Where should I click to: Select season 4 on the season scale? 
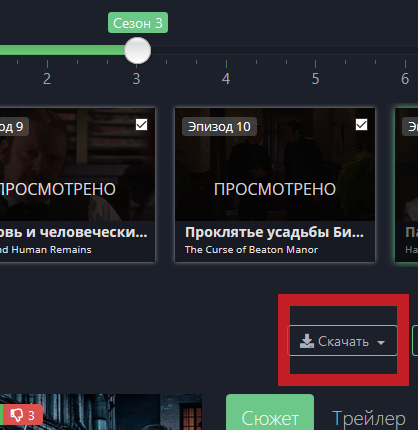[x=226, y=79]
